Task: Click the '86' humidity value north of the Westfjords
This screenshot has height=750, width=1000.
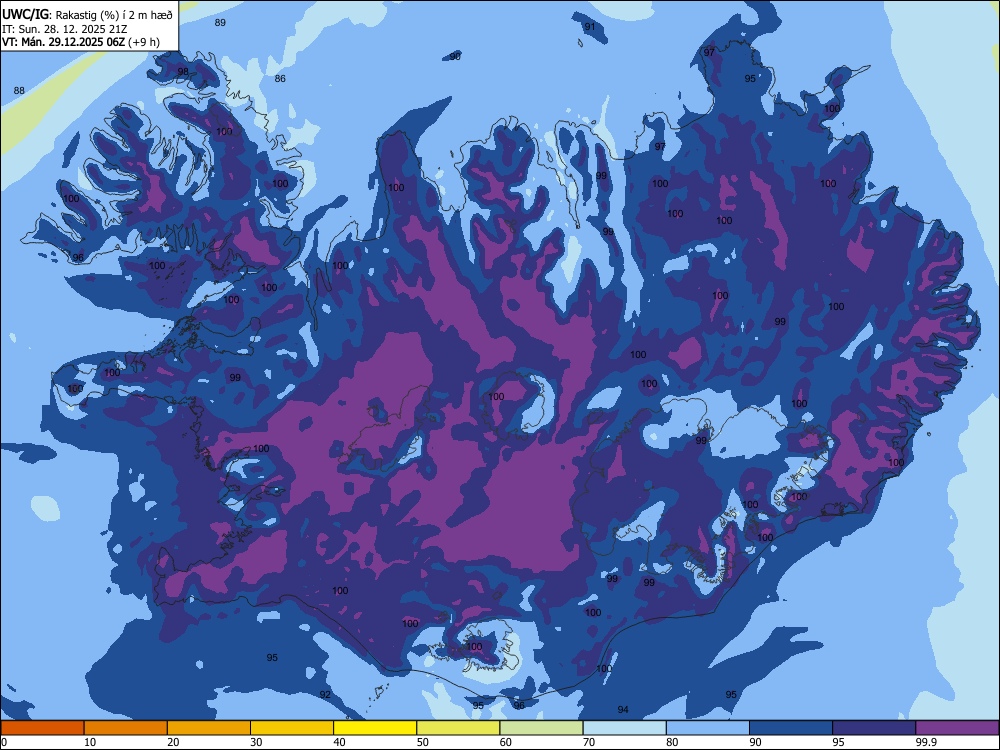Action: [280, 78]
